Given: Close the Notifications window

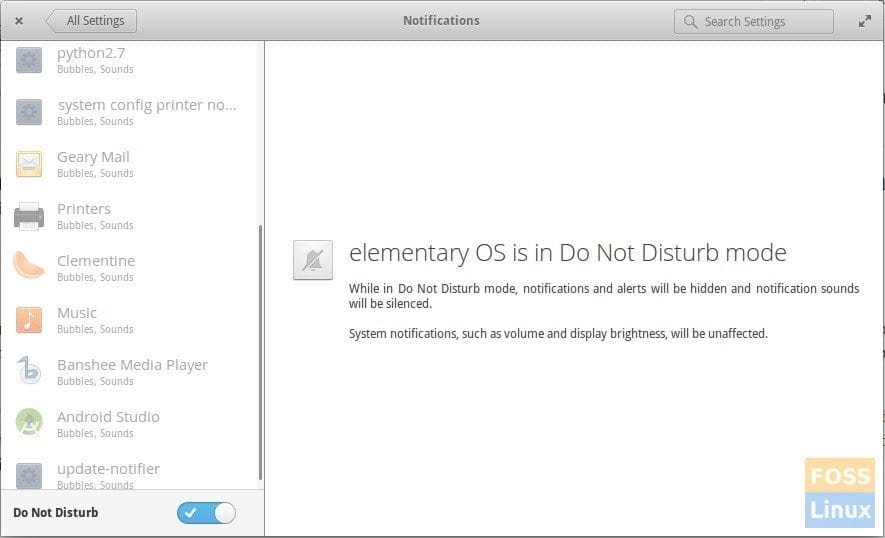Looking at the screenshot, I should click(x=19, y=21).
